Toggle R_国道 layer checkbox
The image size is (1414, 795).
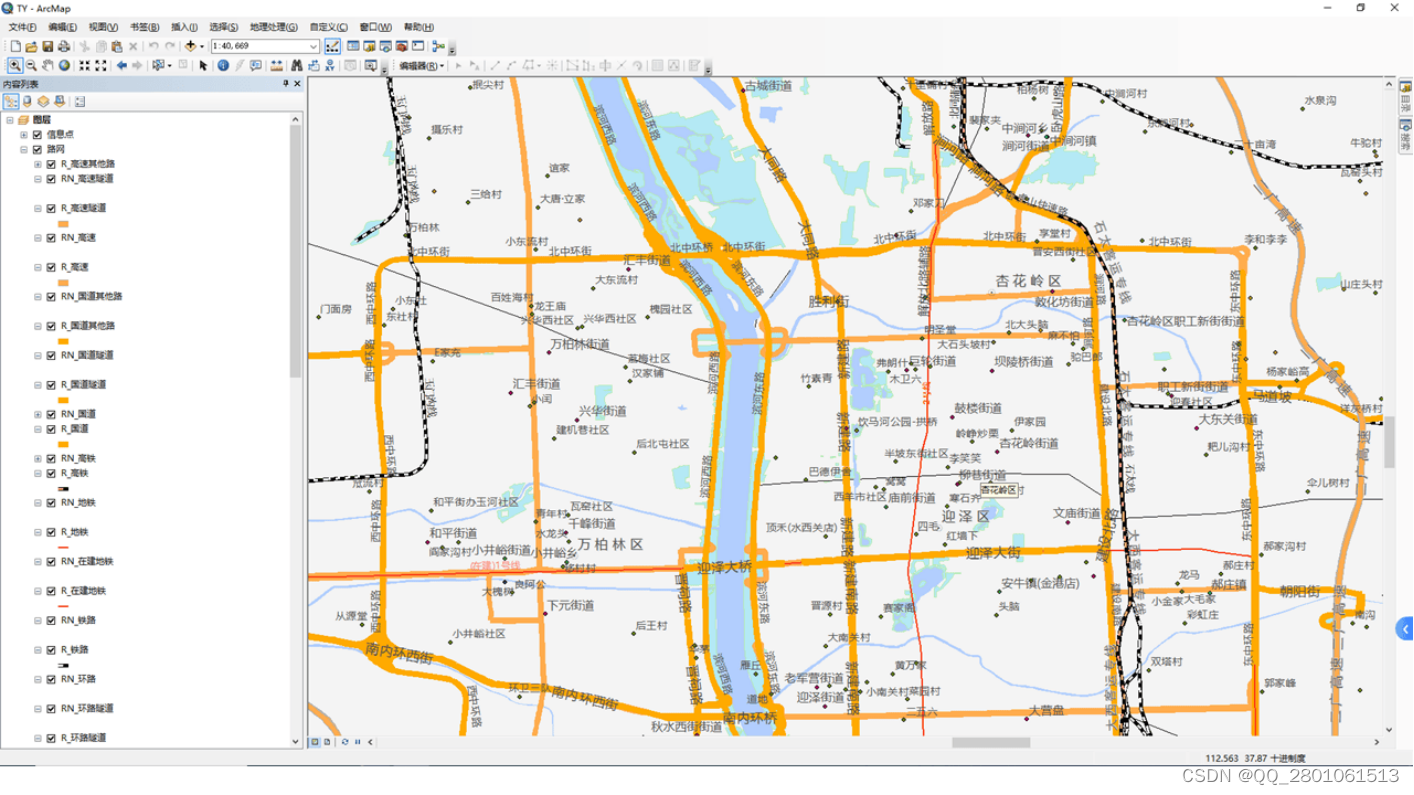click(51, 429)
